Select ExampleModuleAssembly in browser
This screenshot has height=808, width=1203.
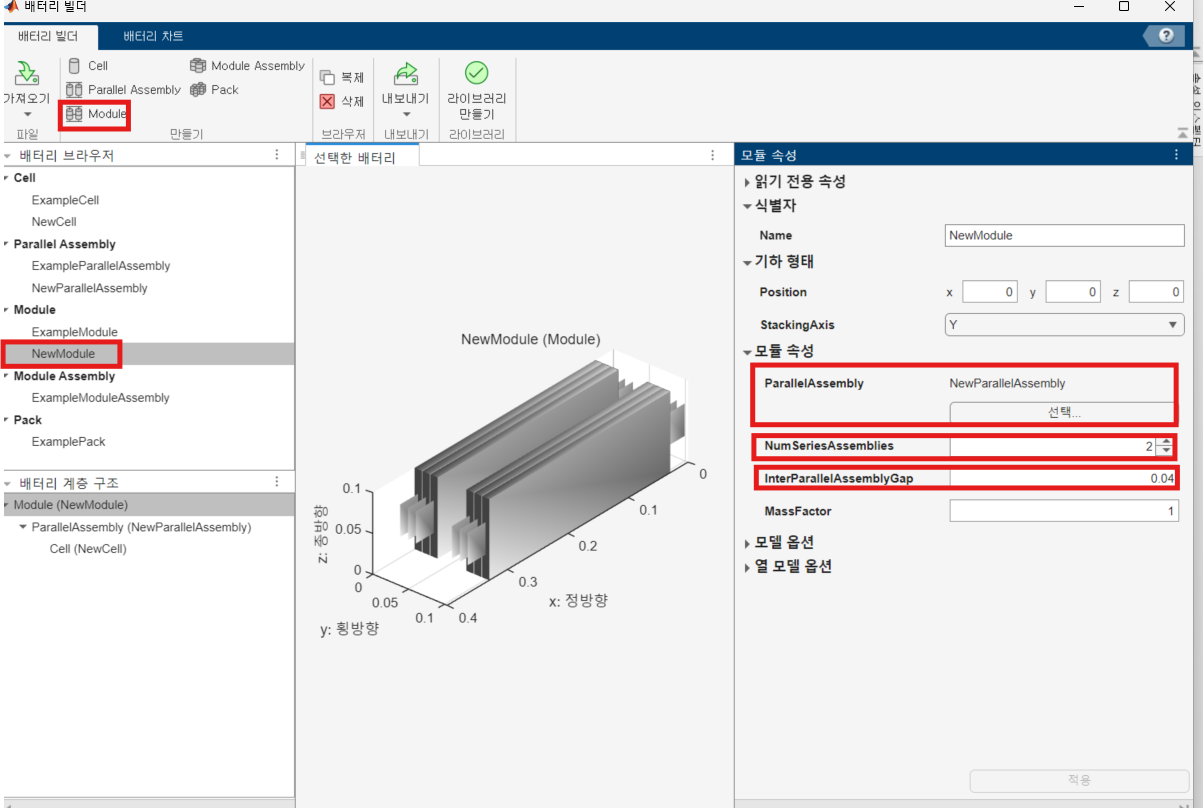(101, 398)
